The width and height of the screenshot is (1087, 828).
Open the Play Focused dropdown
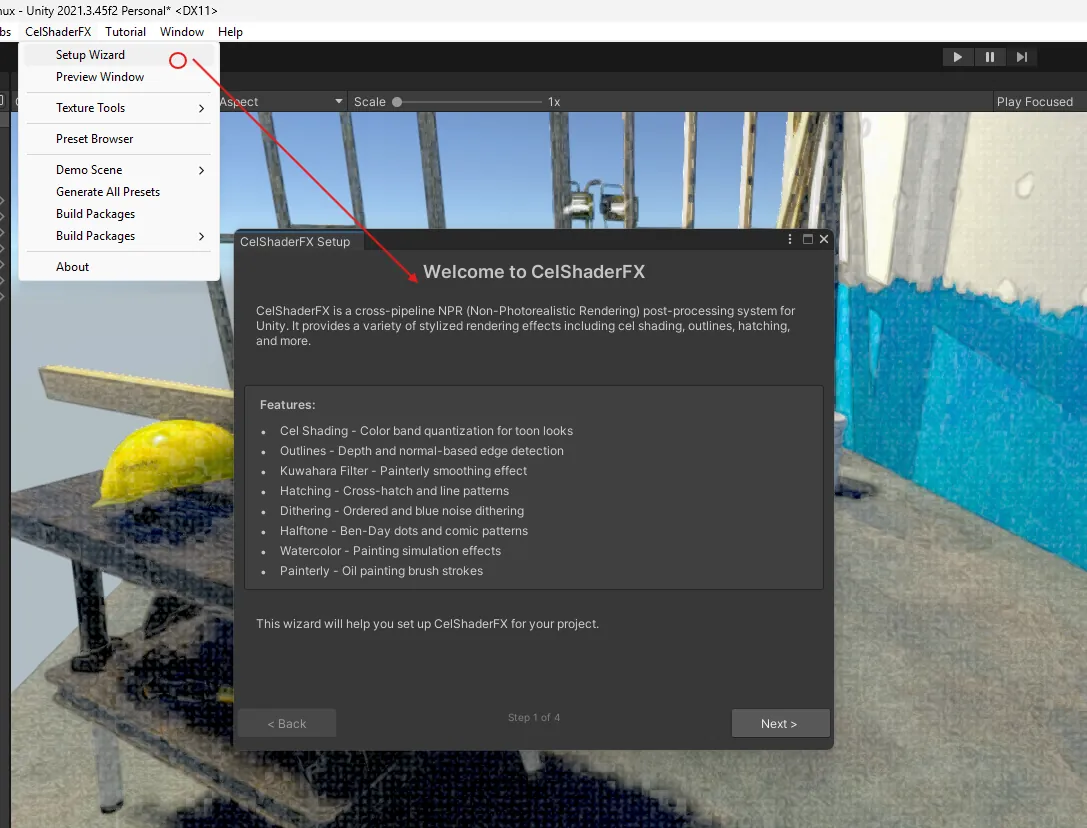point(1035,101)
